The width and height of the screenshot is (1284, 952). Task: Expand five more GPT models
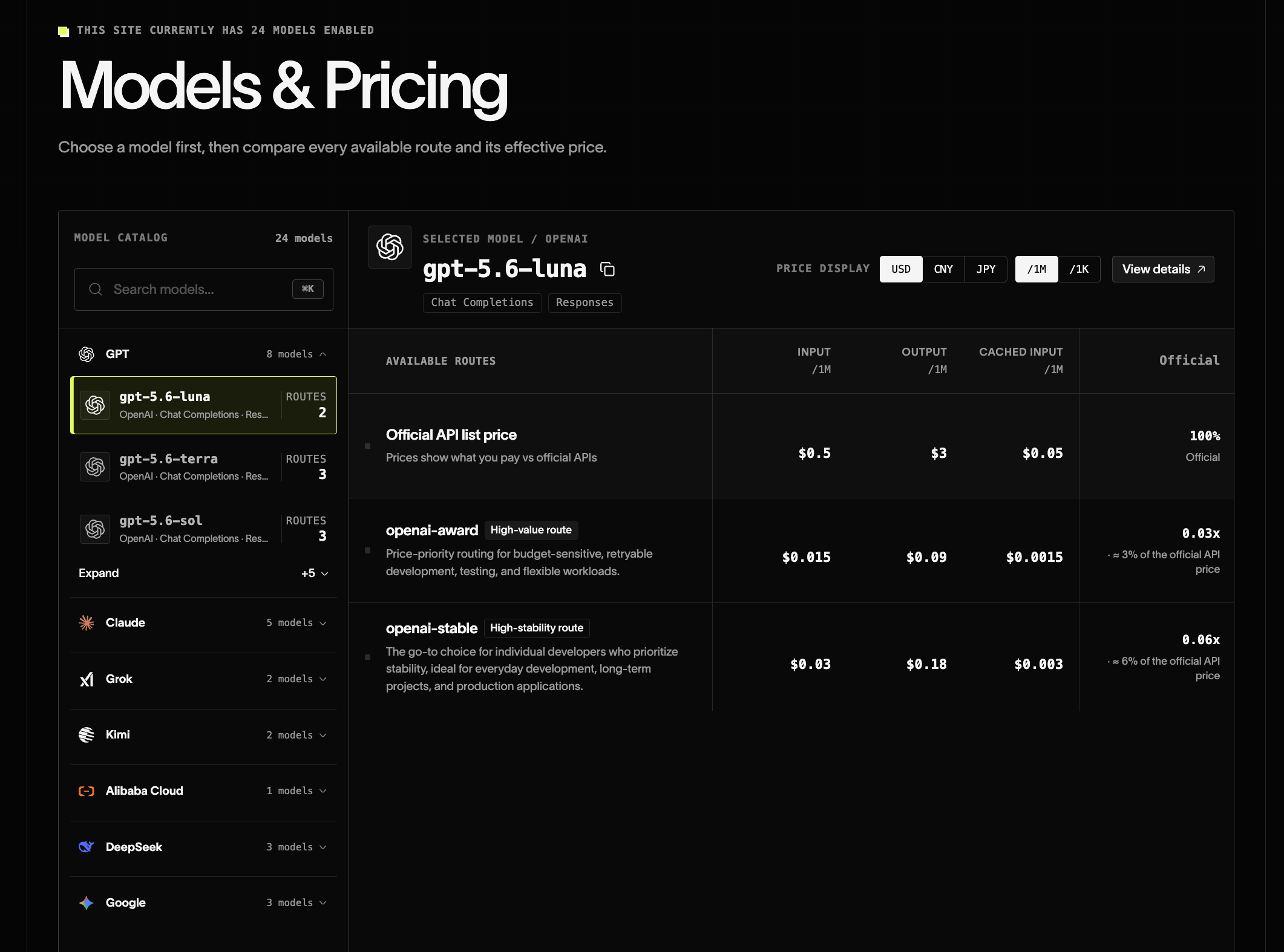[x=203, y=573]
